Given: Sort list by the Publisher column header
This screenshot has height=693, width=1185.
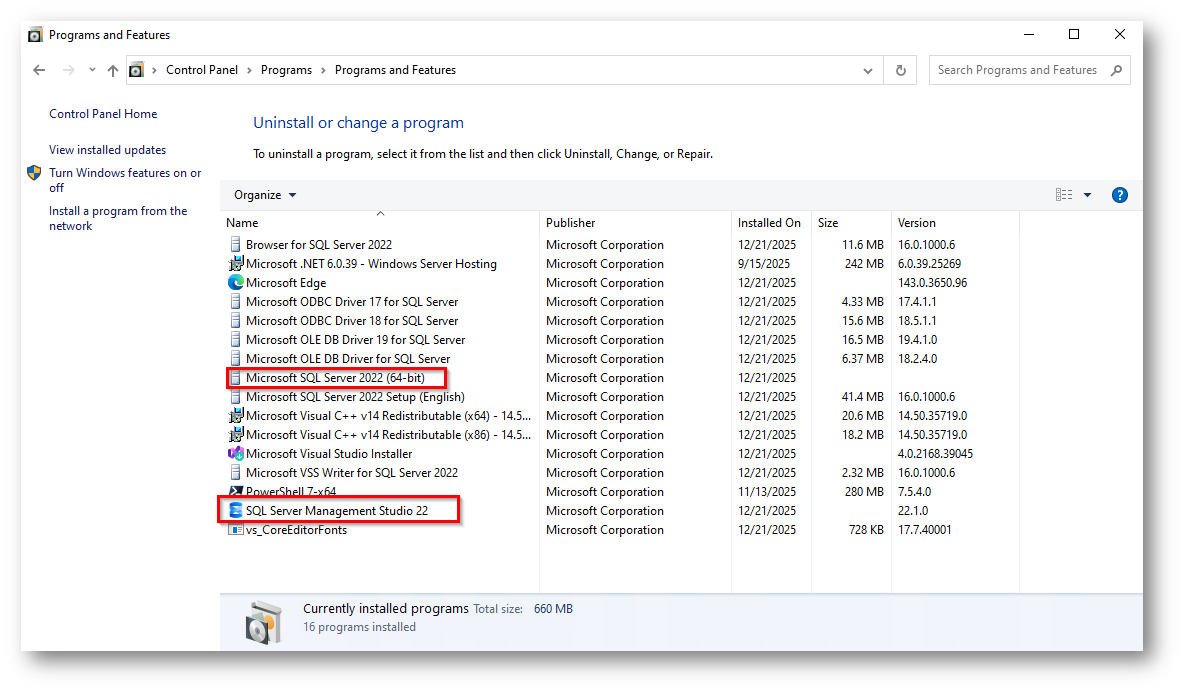Looking at the screenshot, I should pyautogui.click(x=571, y=223).
